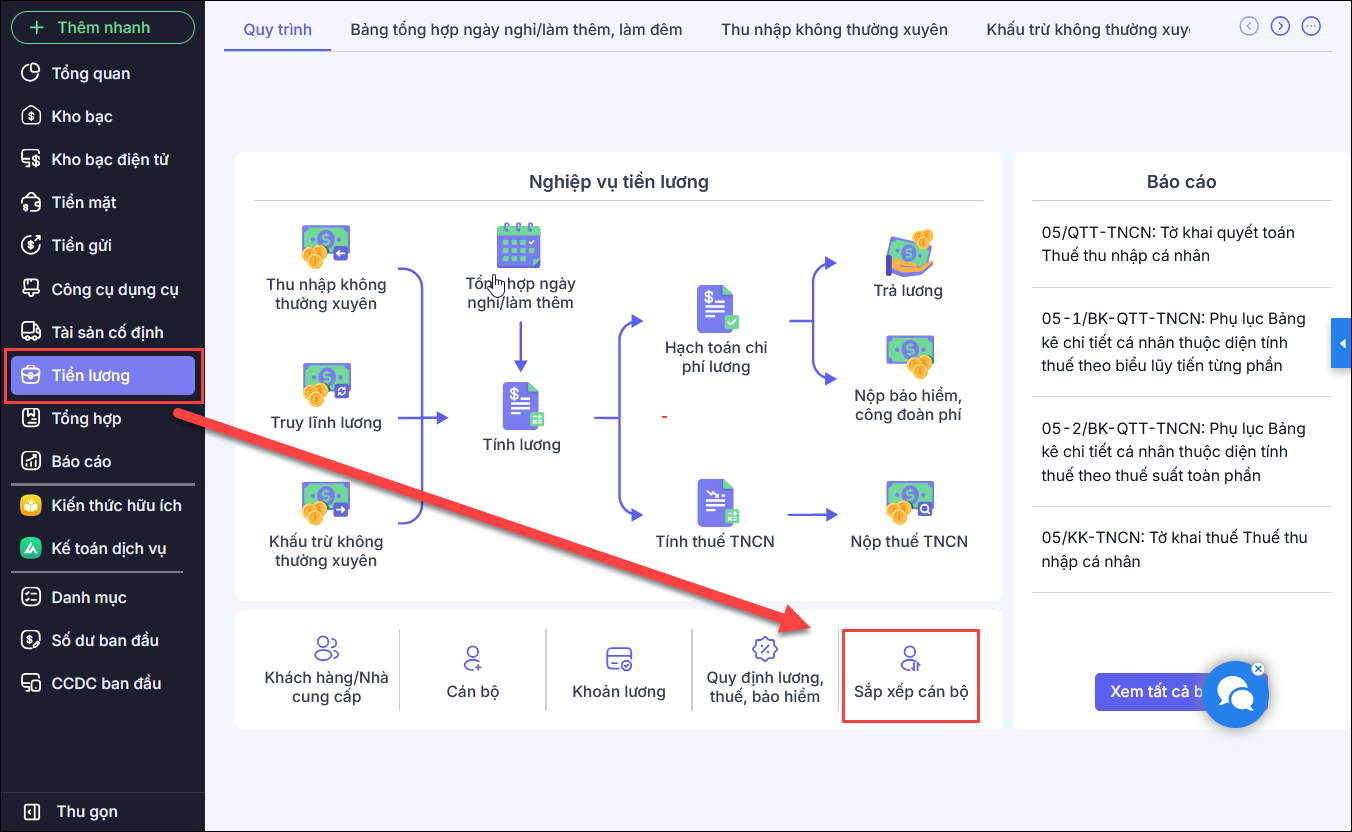Open the Tính lương document icon

522,406
